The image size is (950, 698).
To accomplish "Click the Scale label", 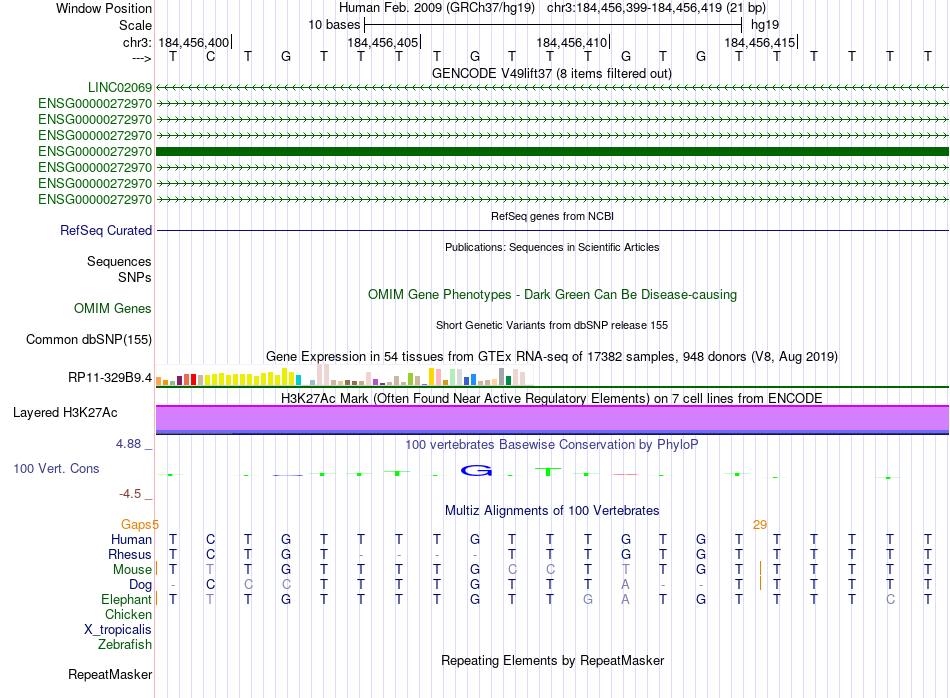I will [136, 25].
